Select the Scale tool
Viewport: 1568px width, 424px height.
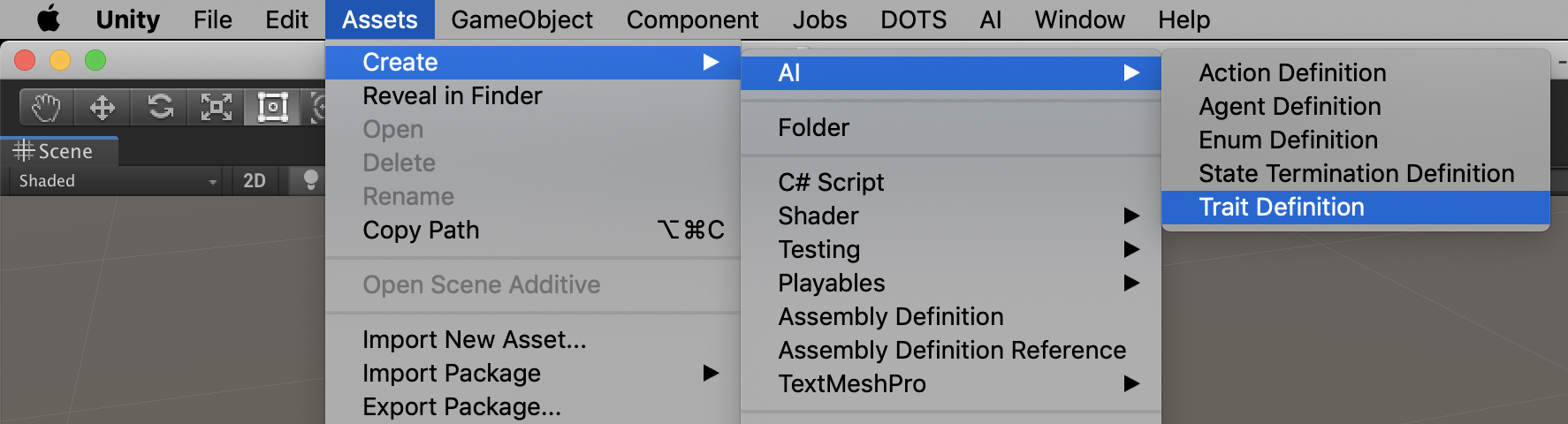pyautogui.click(x=217, y=108)
